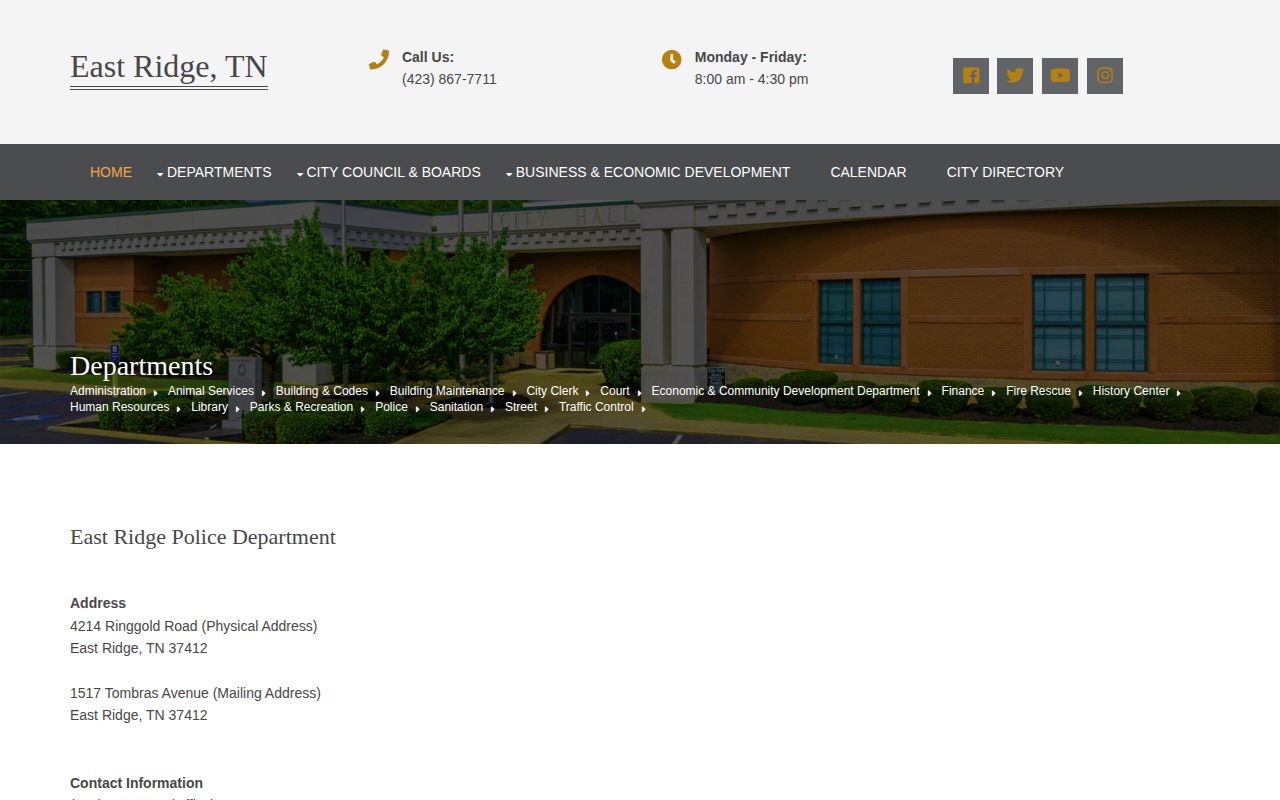This screenshot has width=1280, height=800.
Task: Visit the Library department link
Action: (x=210, y=407)
